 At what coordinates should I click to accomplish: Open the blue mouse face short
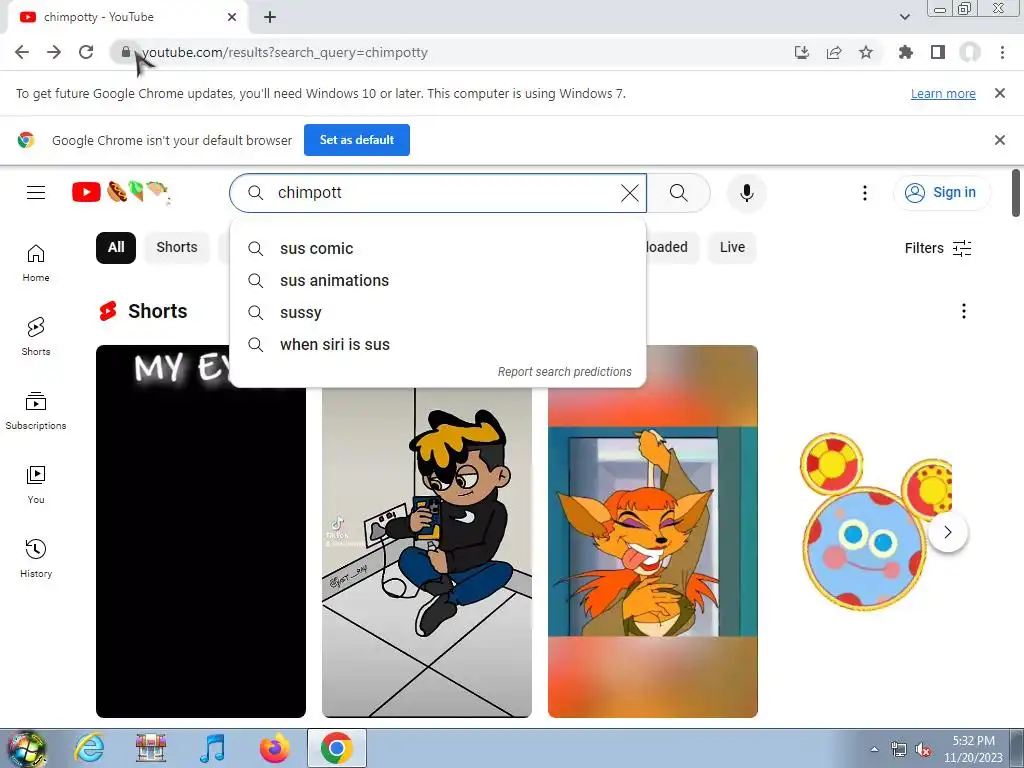(863, 532)
